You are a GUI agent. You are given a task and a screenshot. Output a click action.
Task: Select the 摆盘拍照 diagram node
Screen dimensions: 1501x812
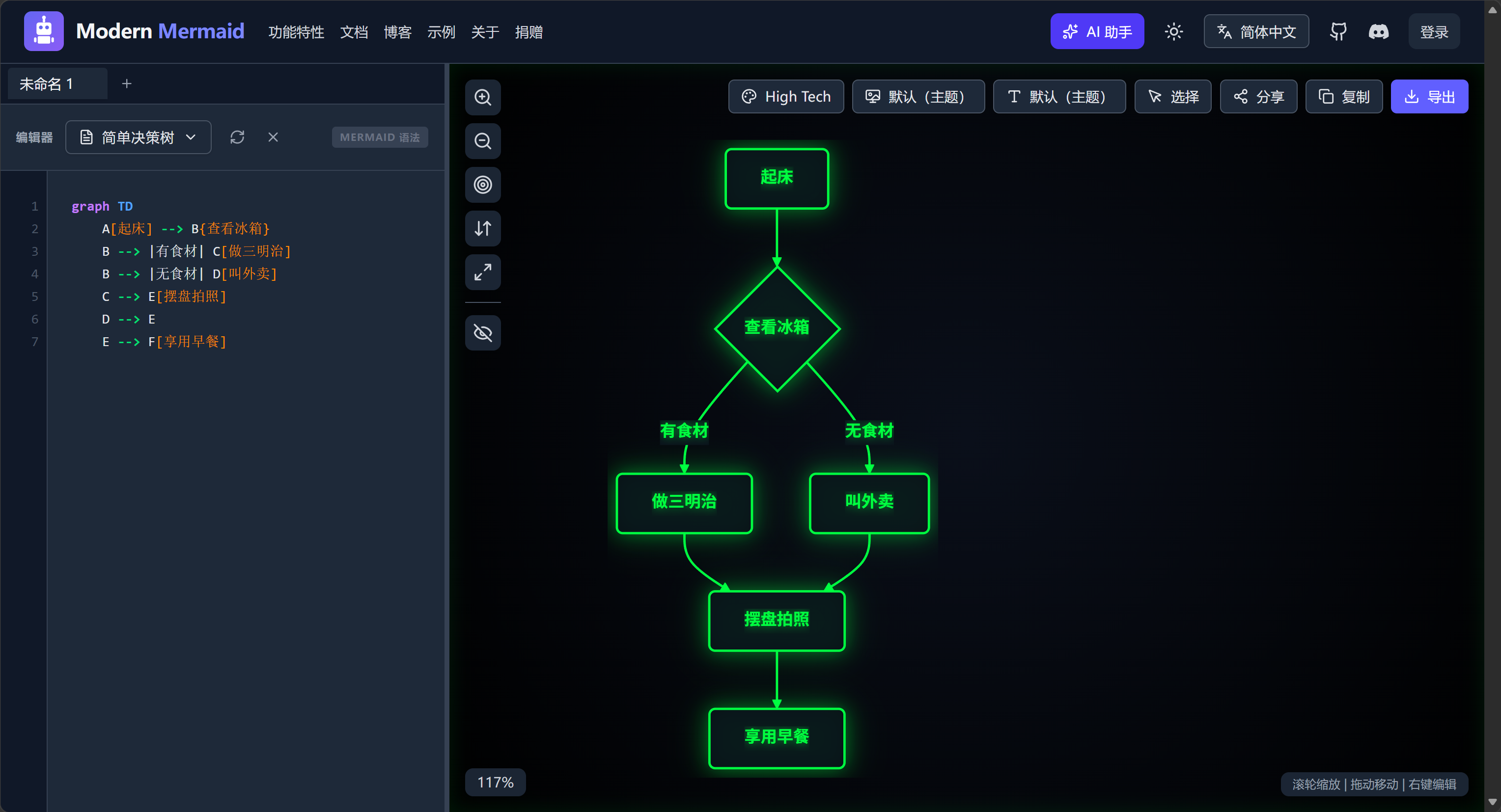point(777,621)
